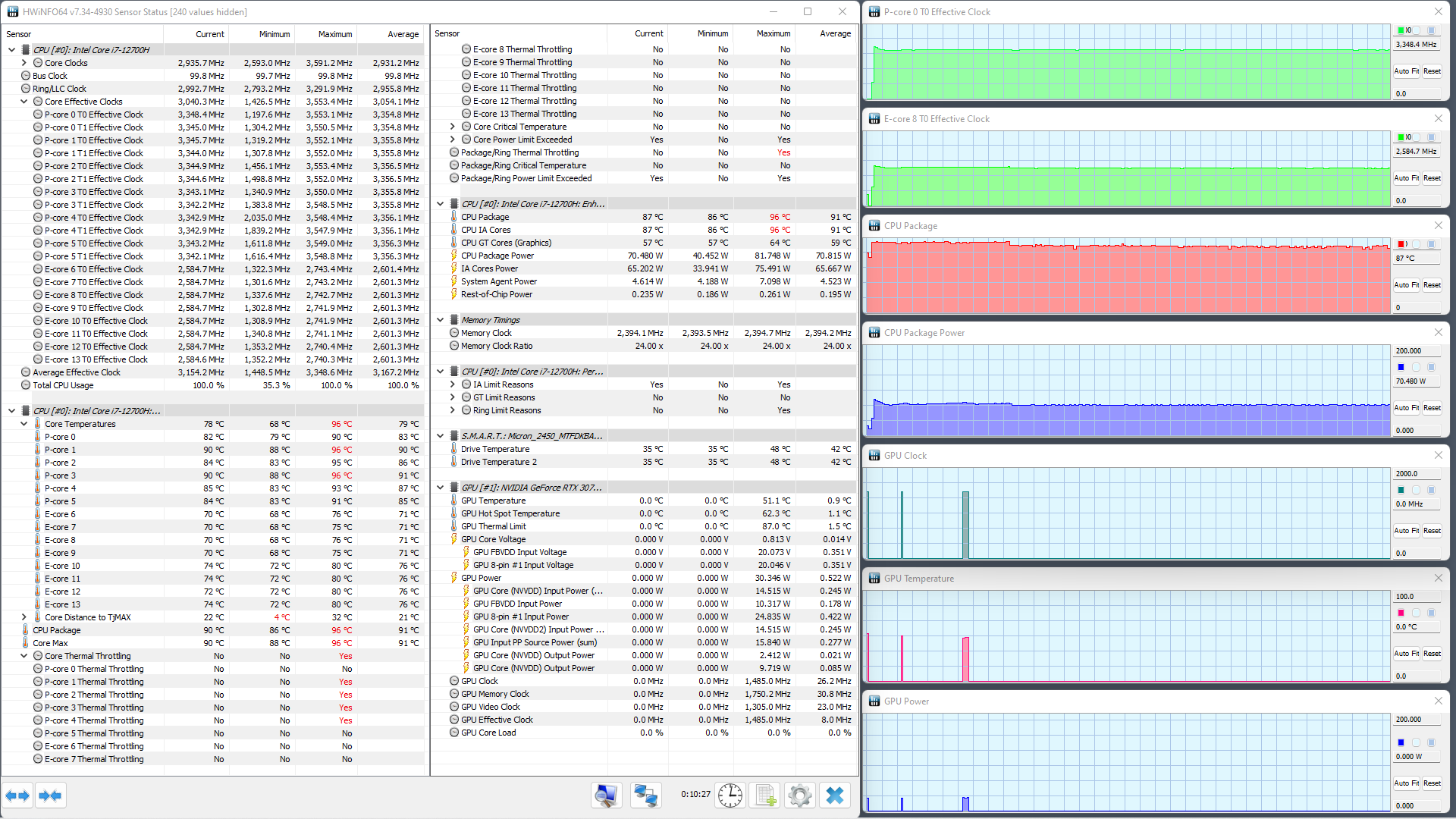Select the CPU Package Power sensor row

497,256
